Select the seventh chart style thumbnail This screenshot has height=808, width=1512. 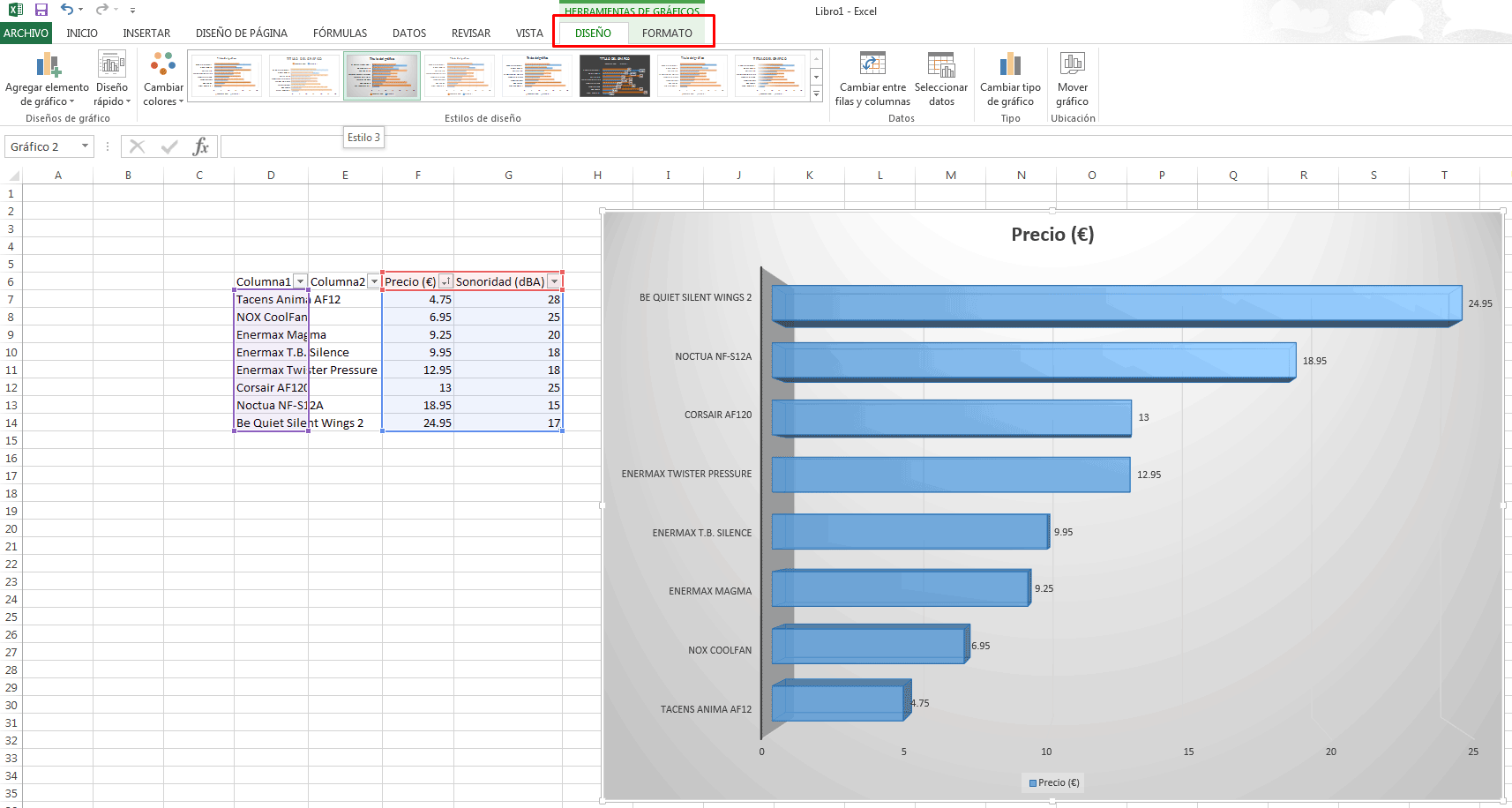click(x=692, y=76)
